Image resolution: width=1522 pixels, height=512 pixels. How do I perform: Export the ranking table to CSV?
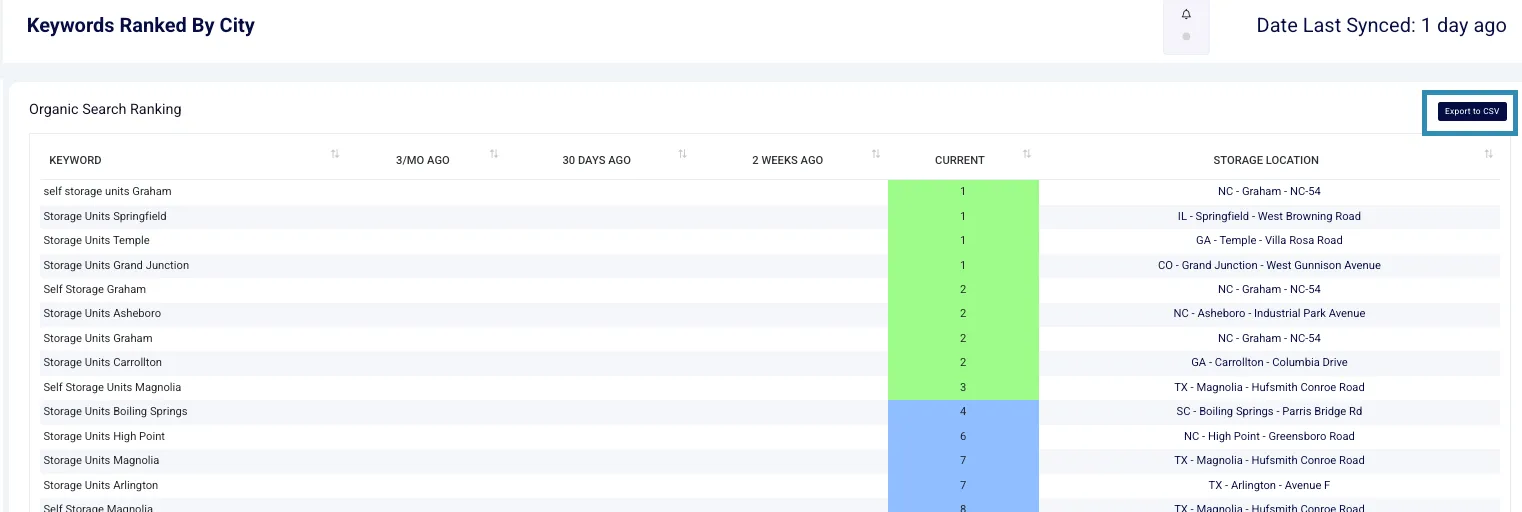tap(1472, 111)
